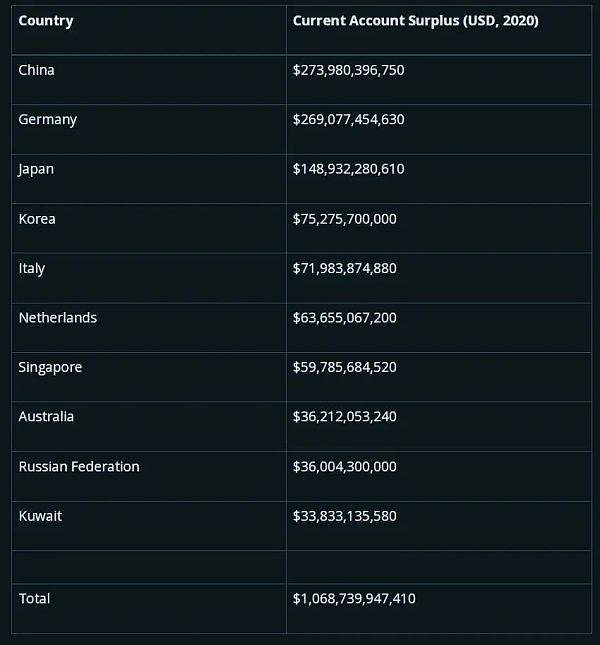Select Netherlands' value $63,655,067,200

click(x=345, y=318)
